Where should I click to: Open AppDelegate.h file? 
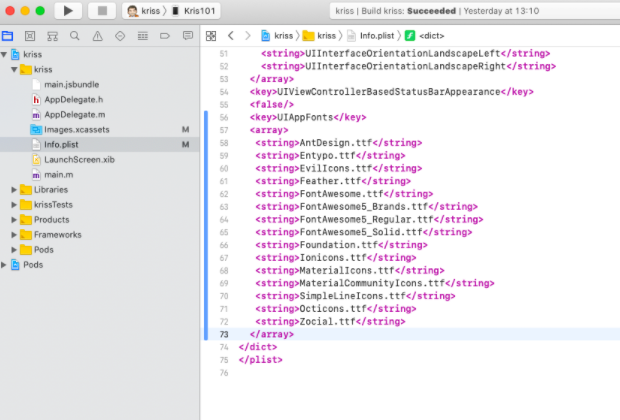100,99
